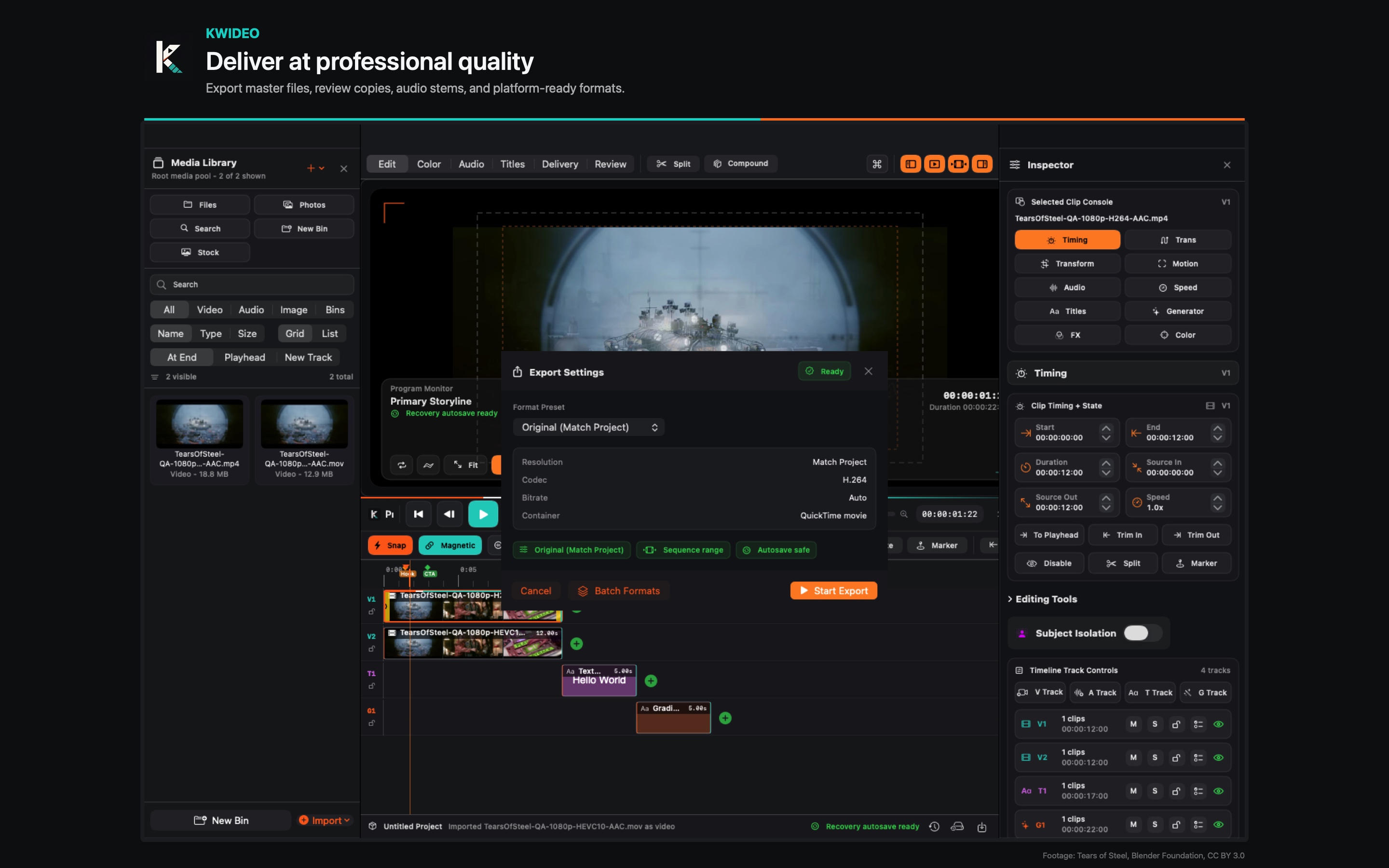Viewport: 1389px width, 868px height.
Task: Add clip after V2 track plus icon
Action: click(x=577, y=644)
